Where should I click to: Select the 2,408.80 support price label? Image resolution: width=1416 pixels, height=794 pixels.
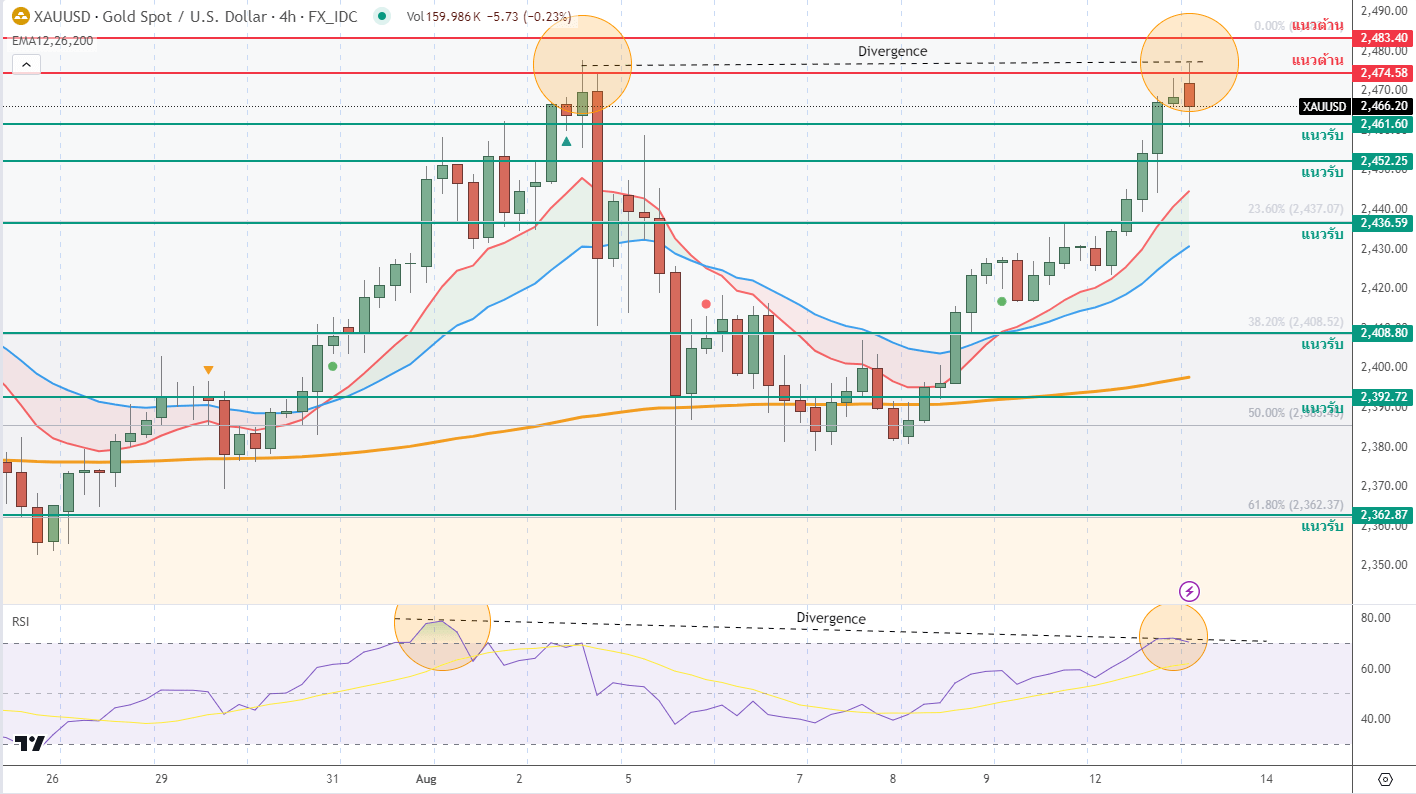(x=1383, y=333)
